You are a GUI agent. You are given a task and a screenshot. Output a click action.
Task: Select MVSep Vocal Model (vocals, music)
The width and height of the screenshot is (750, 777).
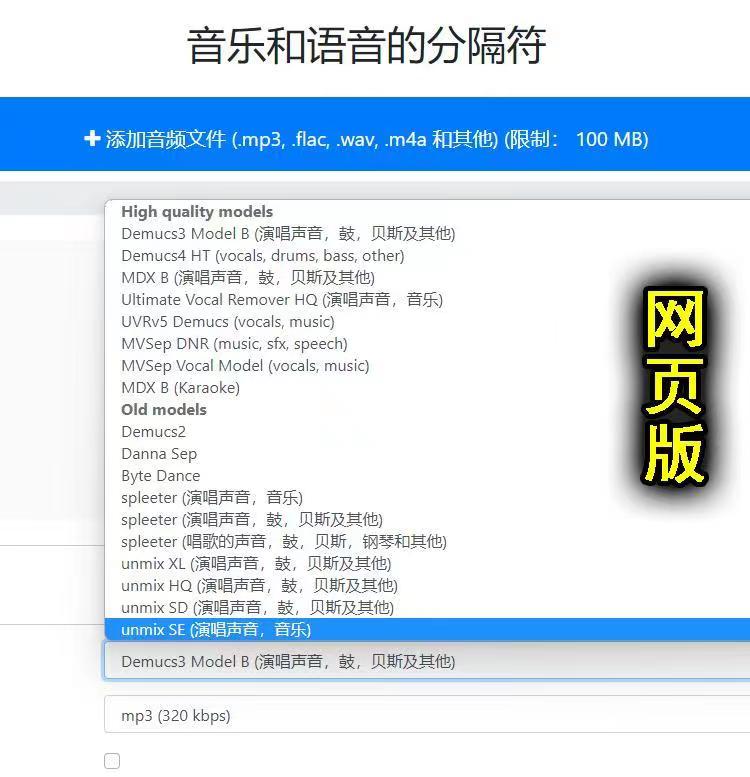tap(245, 366)
